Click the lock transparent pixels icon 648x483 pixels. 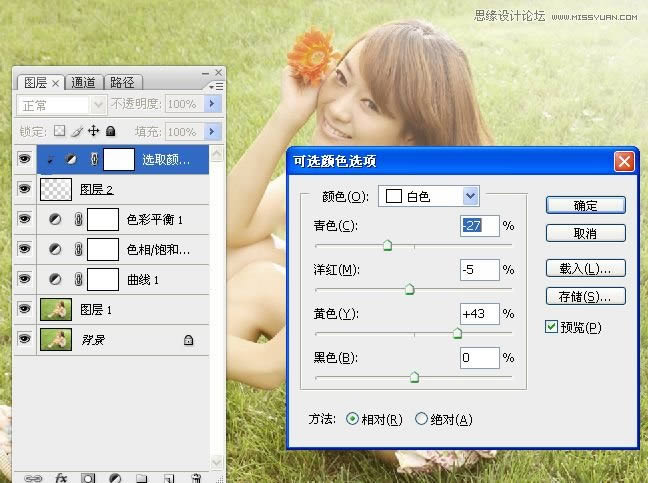click(59, 131)
